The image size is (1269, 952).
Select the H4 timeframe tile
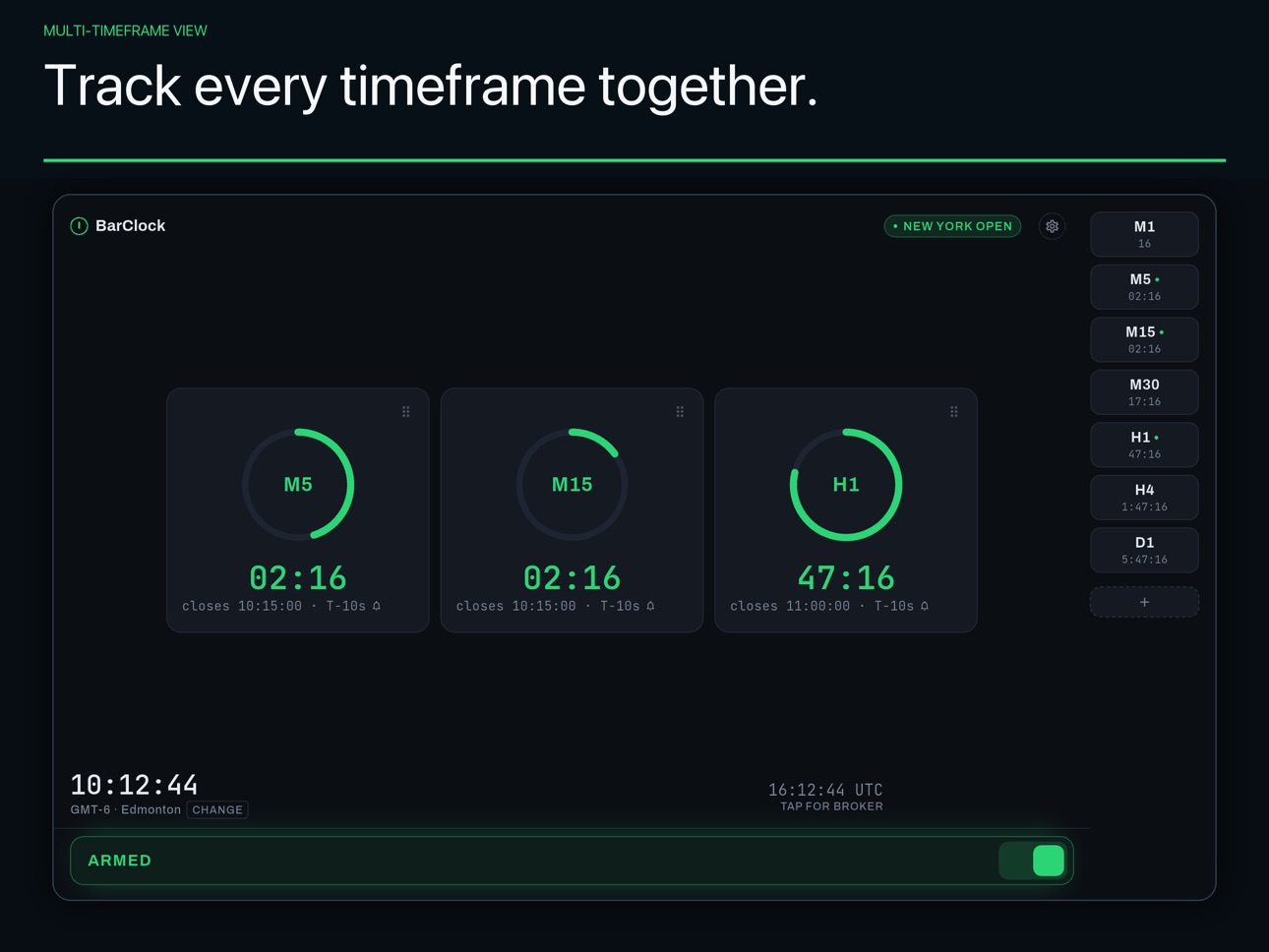1144,498
